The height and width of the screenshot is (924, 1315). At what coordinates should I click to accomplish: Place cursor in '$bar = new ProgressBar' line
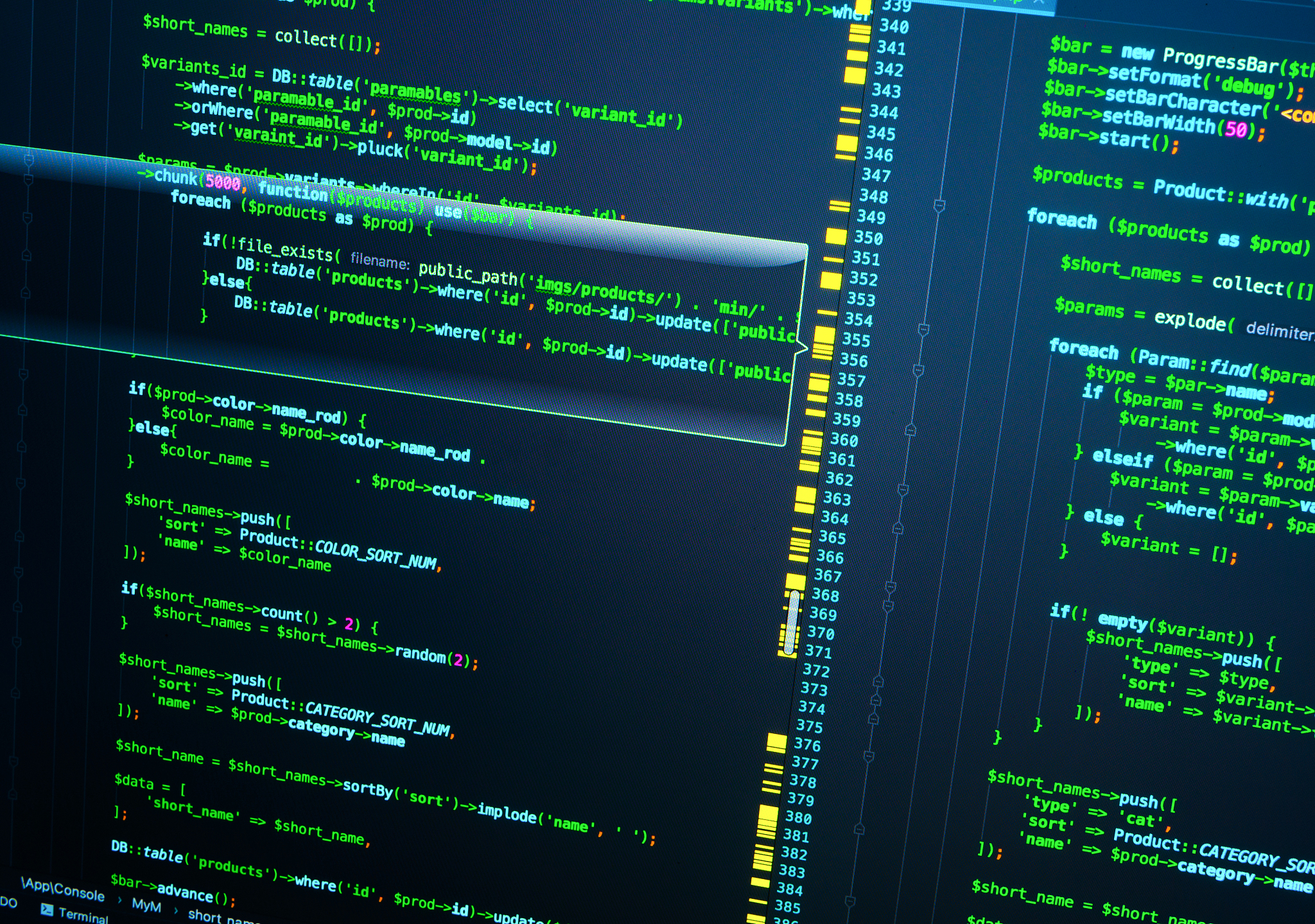pos(1181,57)
